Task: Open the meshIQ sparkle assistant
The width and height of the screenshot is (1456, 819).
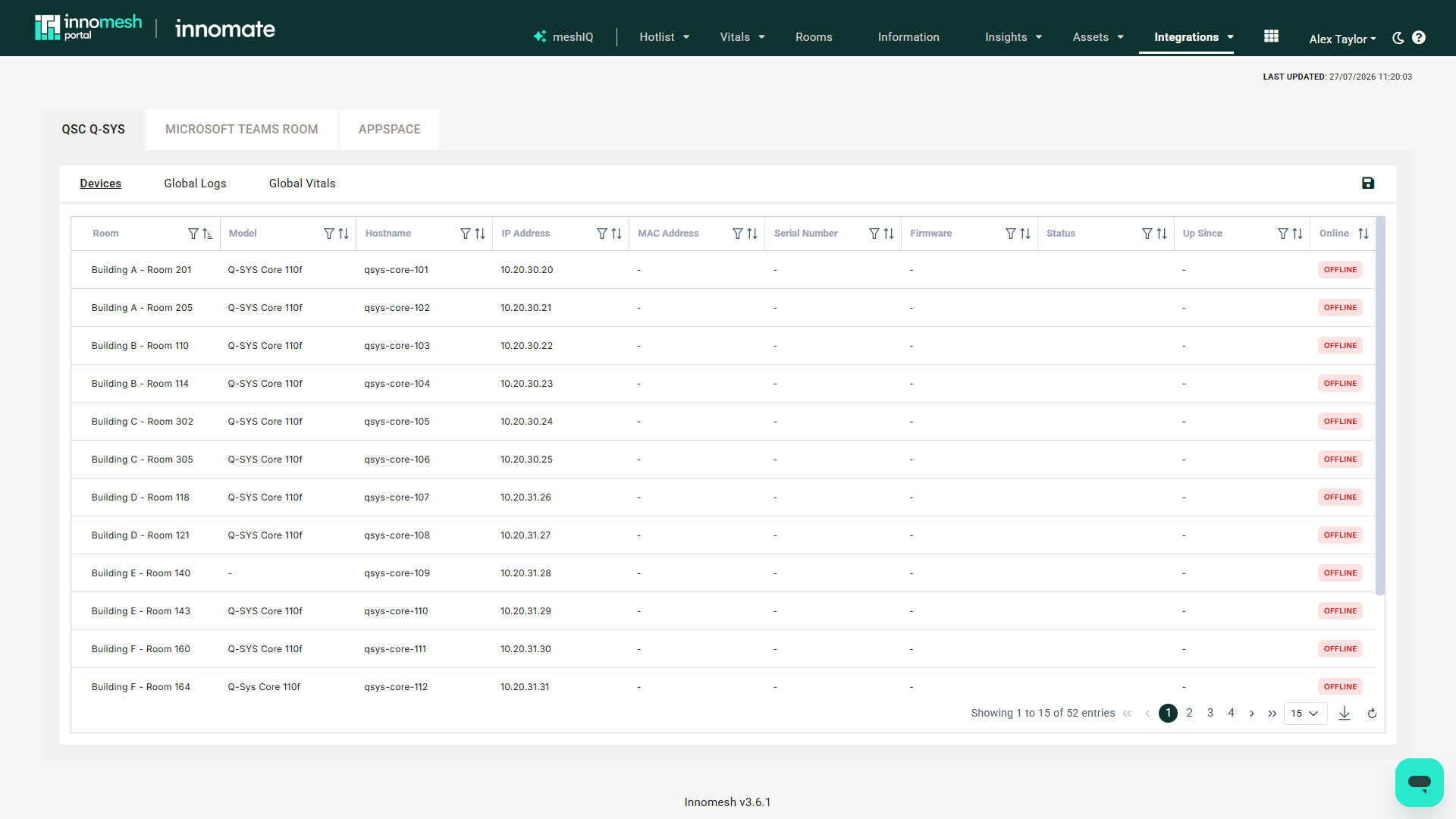Action: [x=563, y=36]
